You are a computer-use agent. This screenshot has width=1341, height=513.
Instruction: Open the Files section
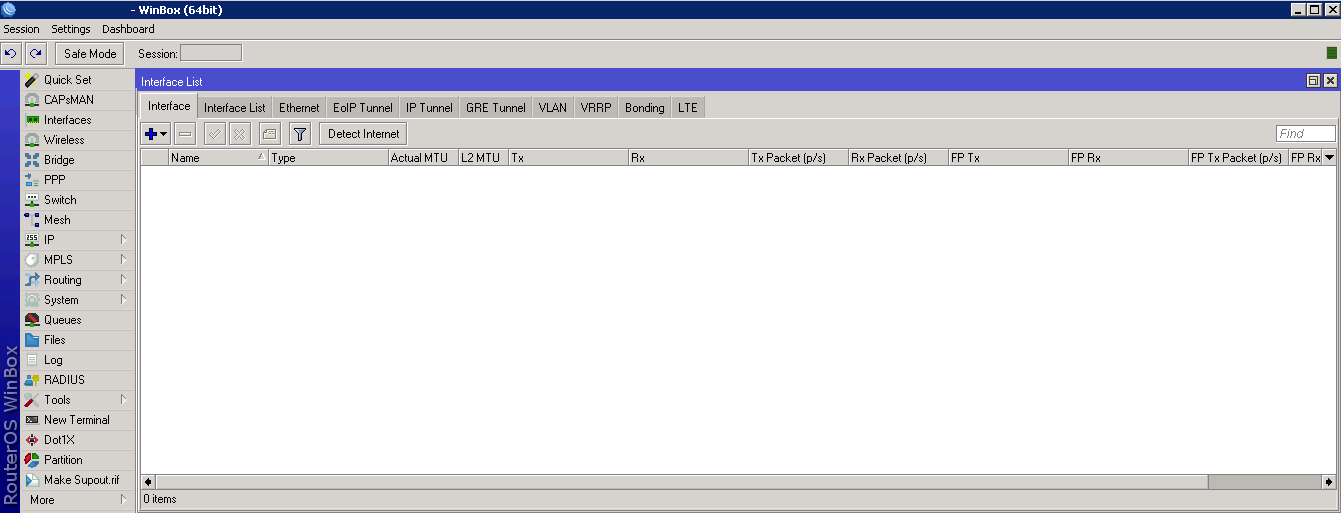[78, 340]
